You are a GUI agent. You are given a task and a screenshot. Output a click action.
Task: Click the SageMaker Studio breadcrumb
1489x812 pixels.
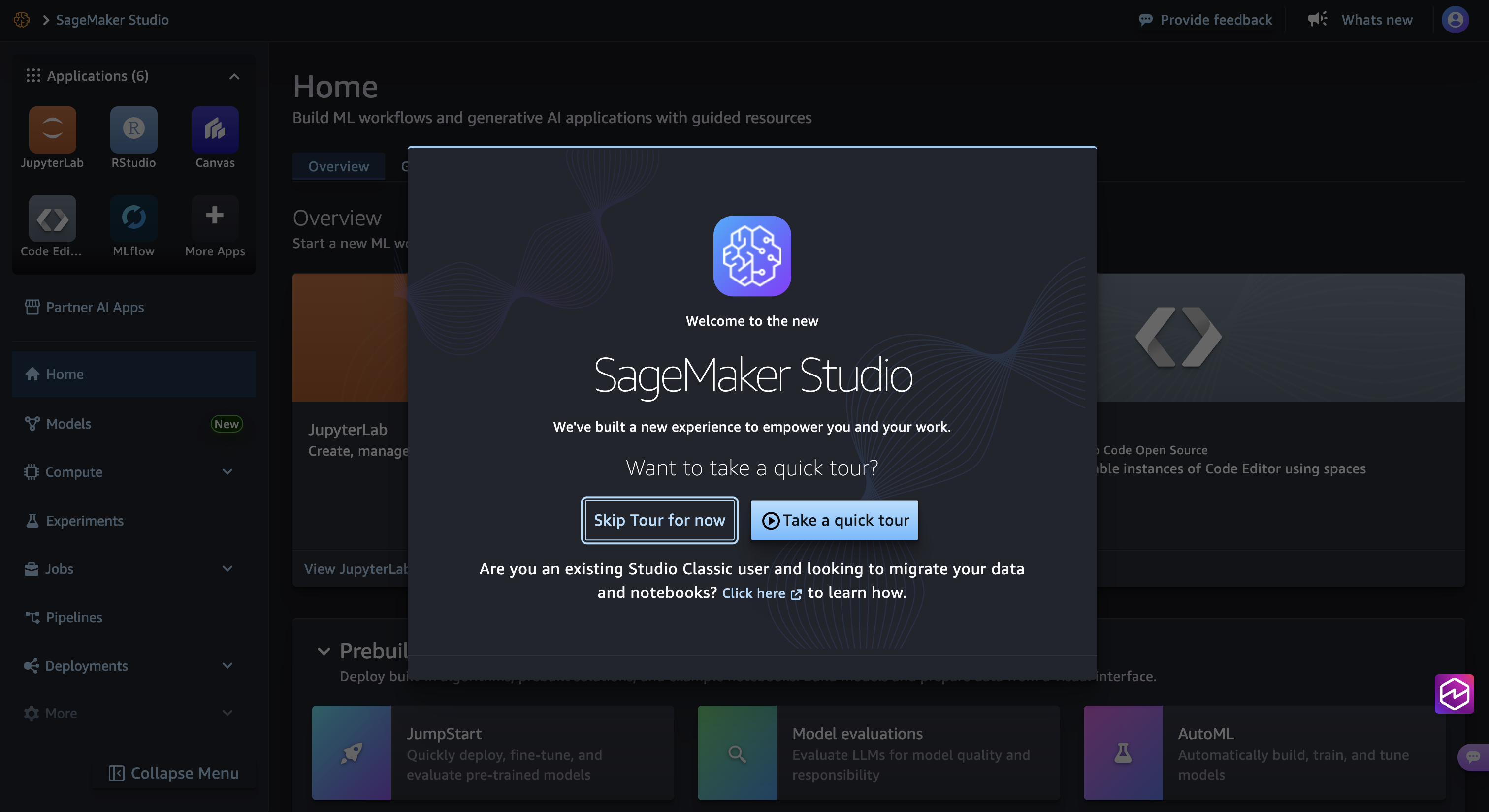click(x=112, y=20)
